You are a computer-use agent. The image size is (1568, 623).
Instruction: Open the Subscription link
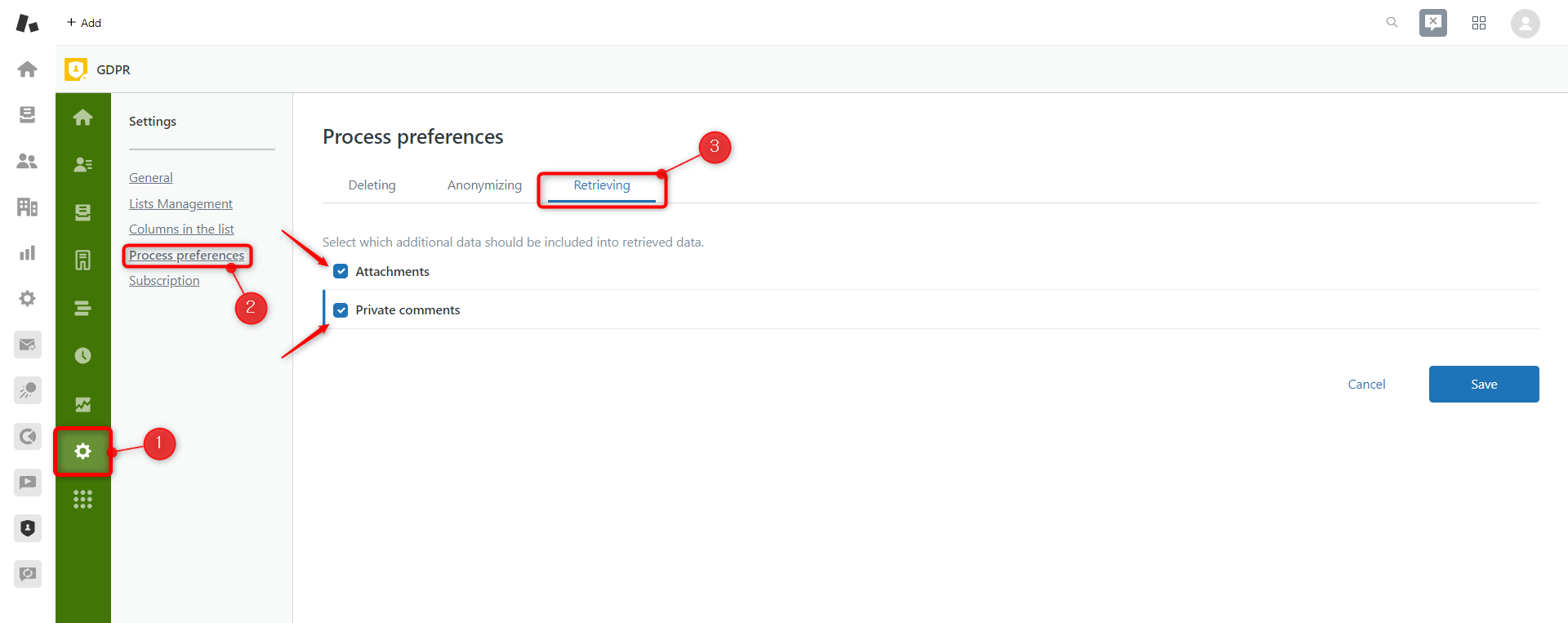[164, 281]
